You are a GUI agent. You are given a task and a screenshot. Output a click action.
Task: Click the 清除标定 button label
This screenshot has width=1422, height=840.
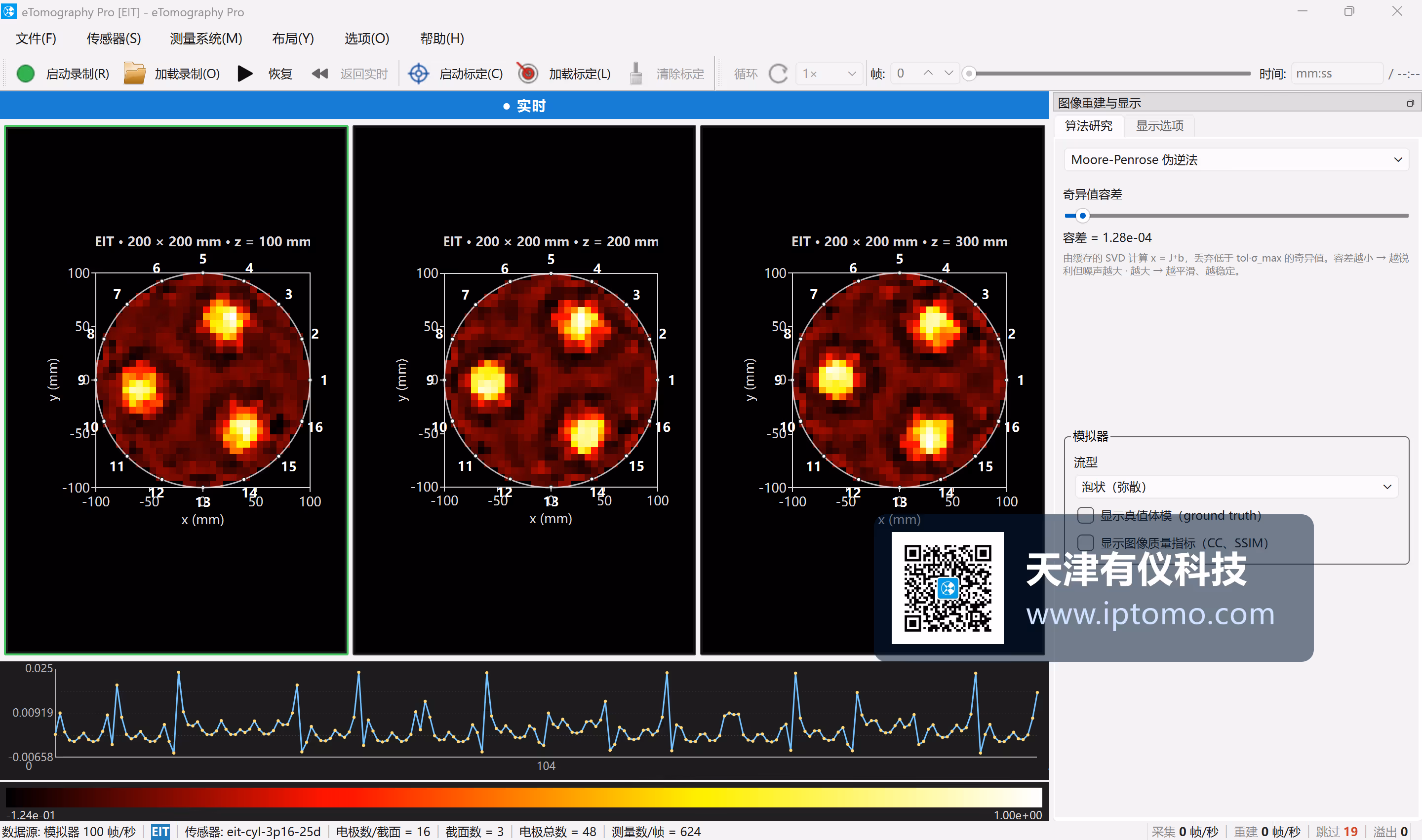coord(680,74)
